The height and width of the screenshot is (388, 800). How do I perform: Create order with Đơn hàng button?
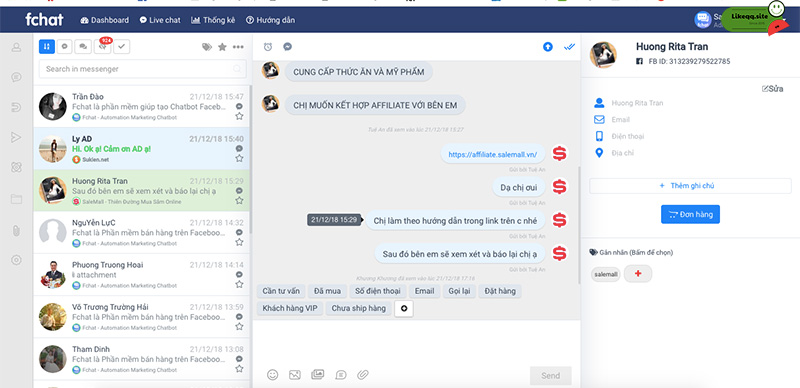click(x=690, y=214)
